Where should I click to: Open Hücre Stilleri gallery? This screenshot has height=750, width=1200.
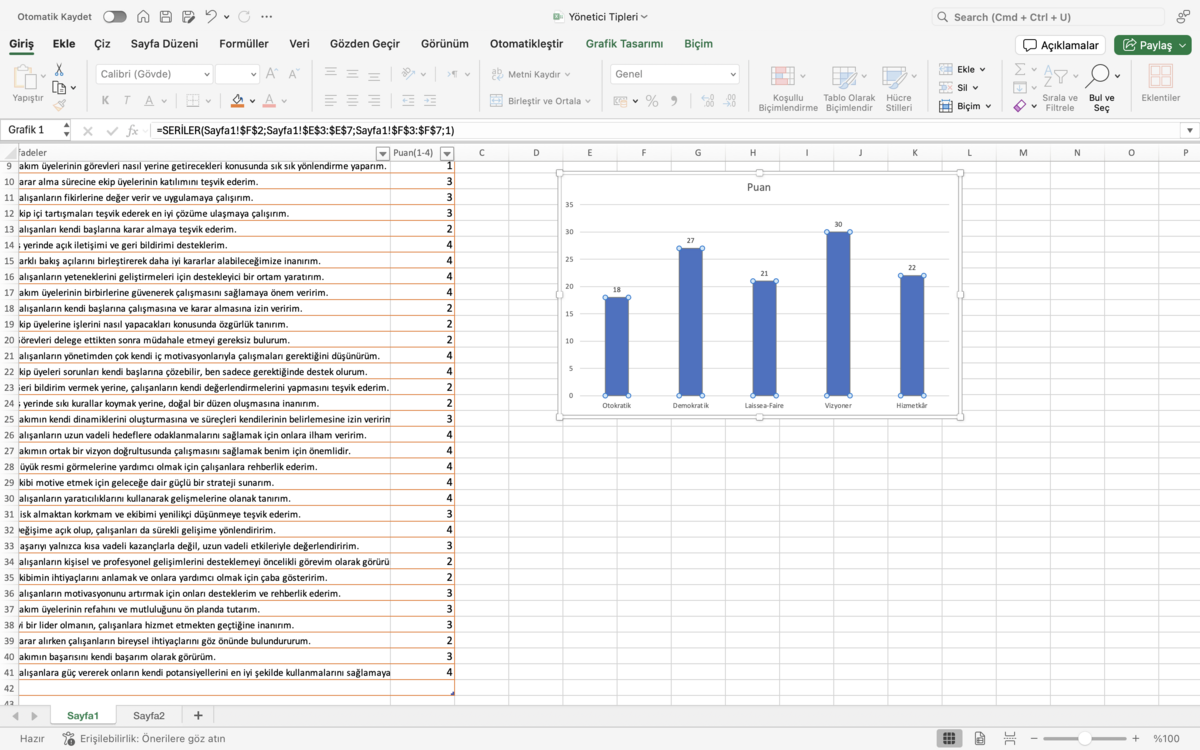click(x=898, y=88)
